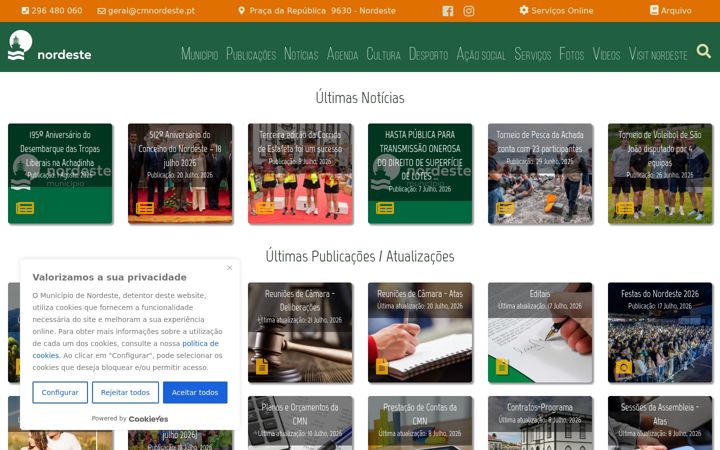Open the Notícias menu

point(301,54)
